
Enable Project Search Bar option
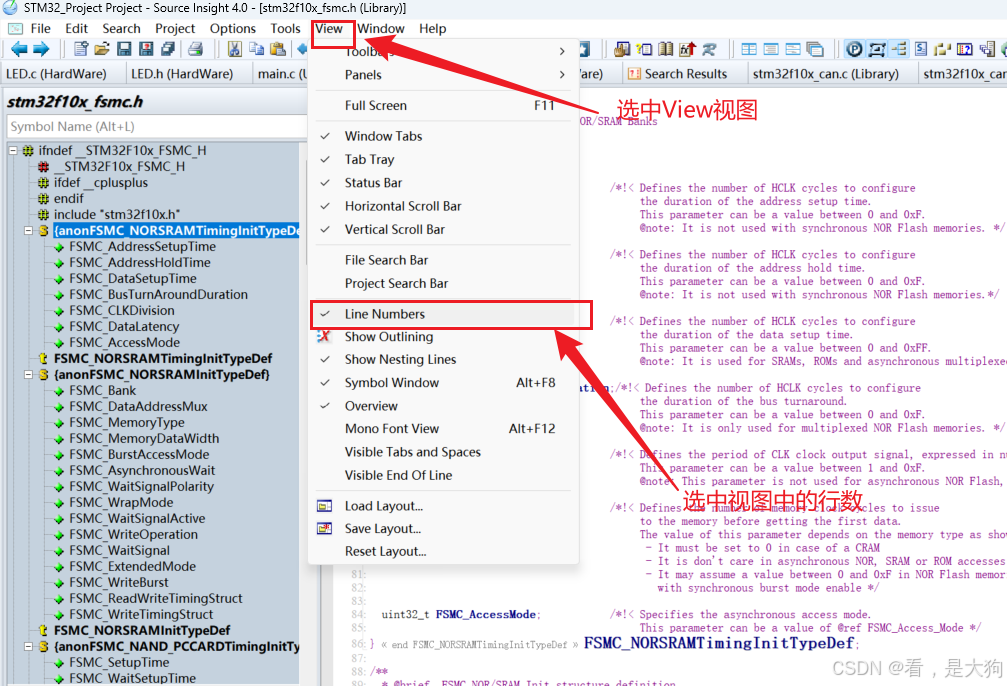point(444,283)
